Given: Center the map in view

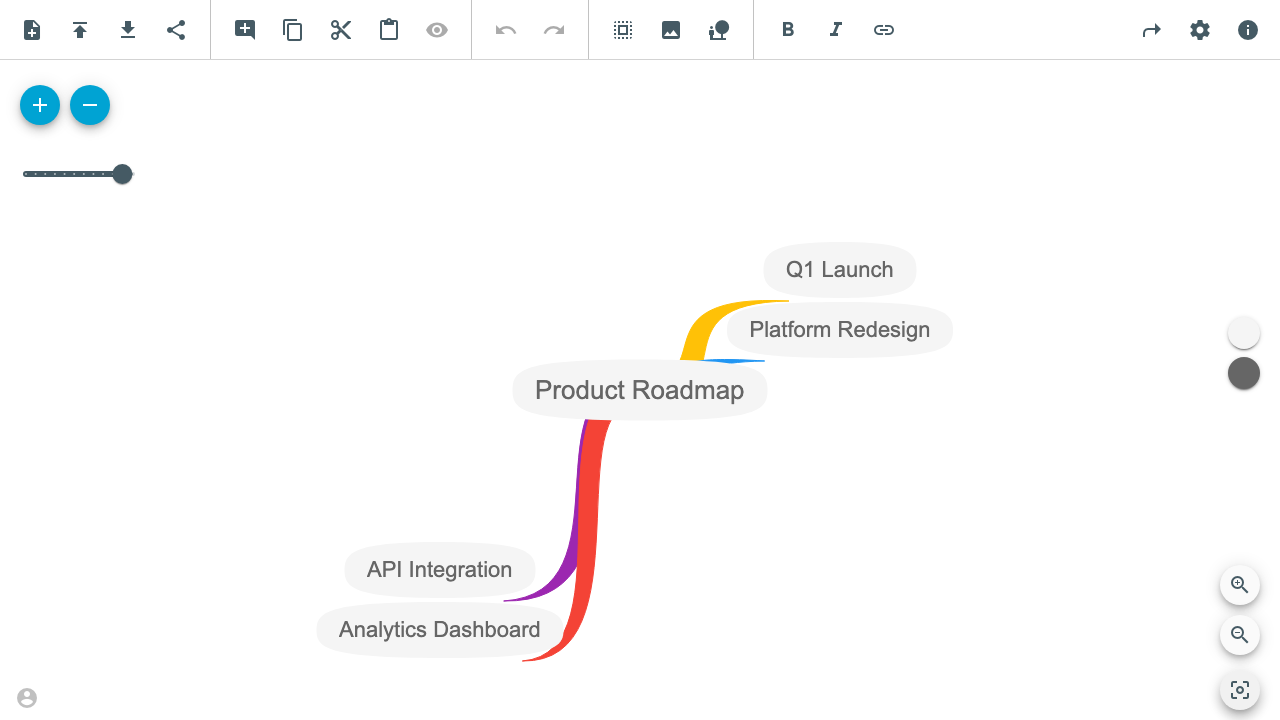Looking at the screenshot, I should tap(1240, 690).
